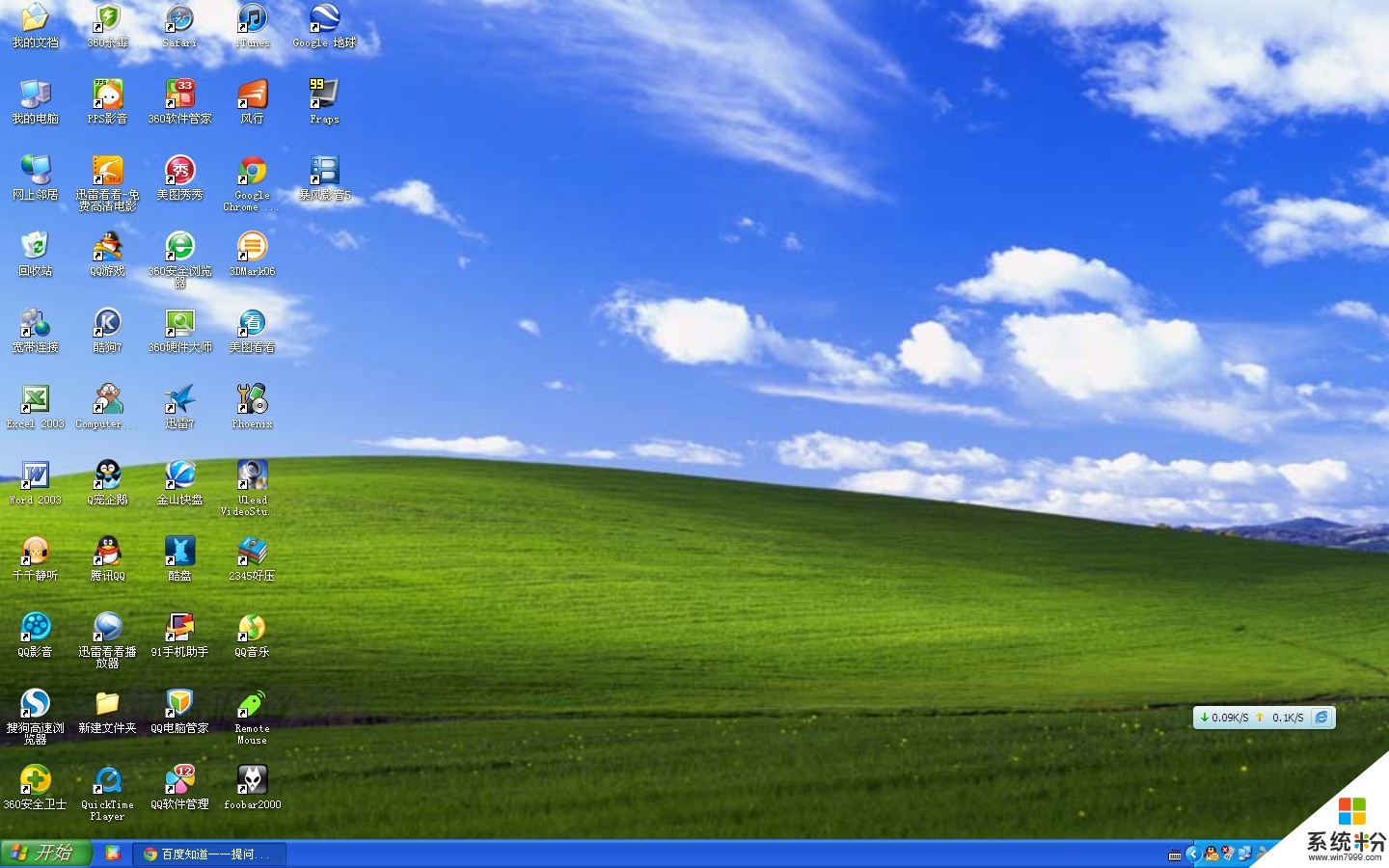Click the quick launch icon beside Start
The image size is (1389, 868).
coord(113,854)
